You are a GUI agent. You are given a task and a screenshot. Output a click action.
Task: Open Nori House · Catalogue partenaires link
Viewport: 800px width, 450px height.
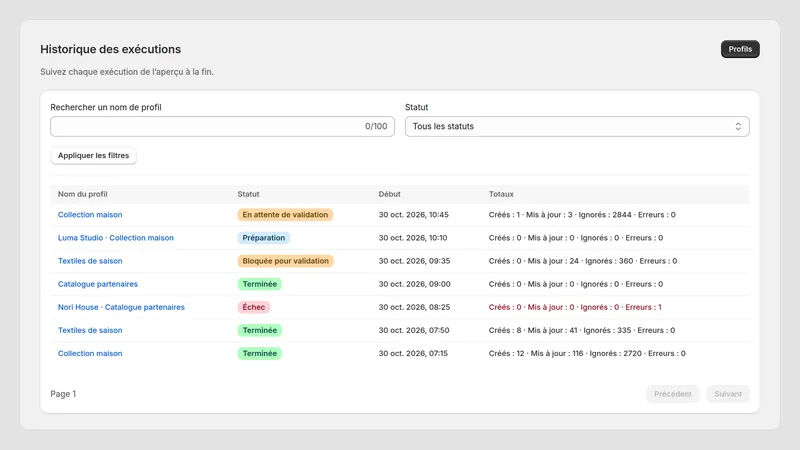(121, 307)
